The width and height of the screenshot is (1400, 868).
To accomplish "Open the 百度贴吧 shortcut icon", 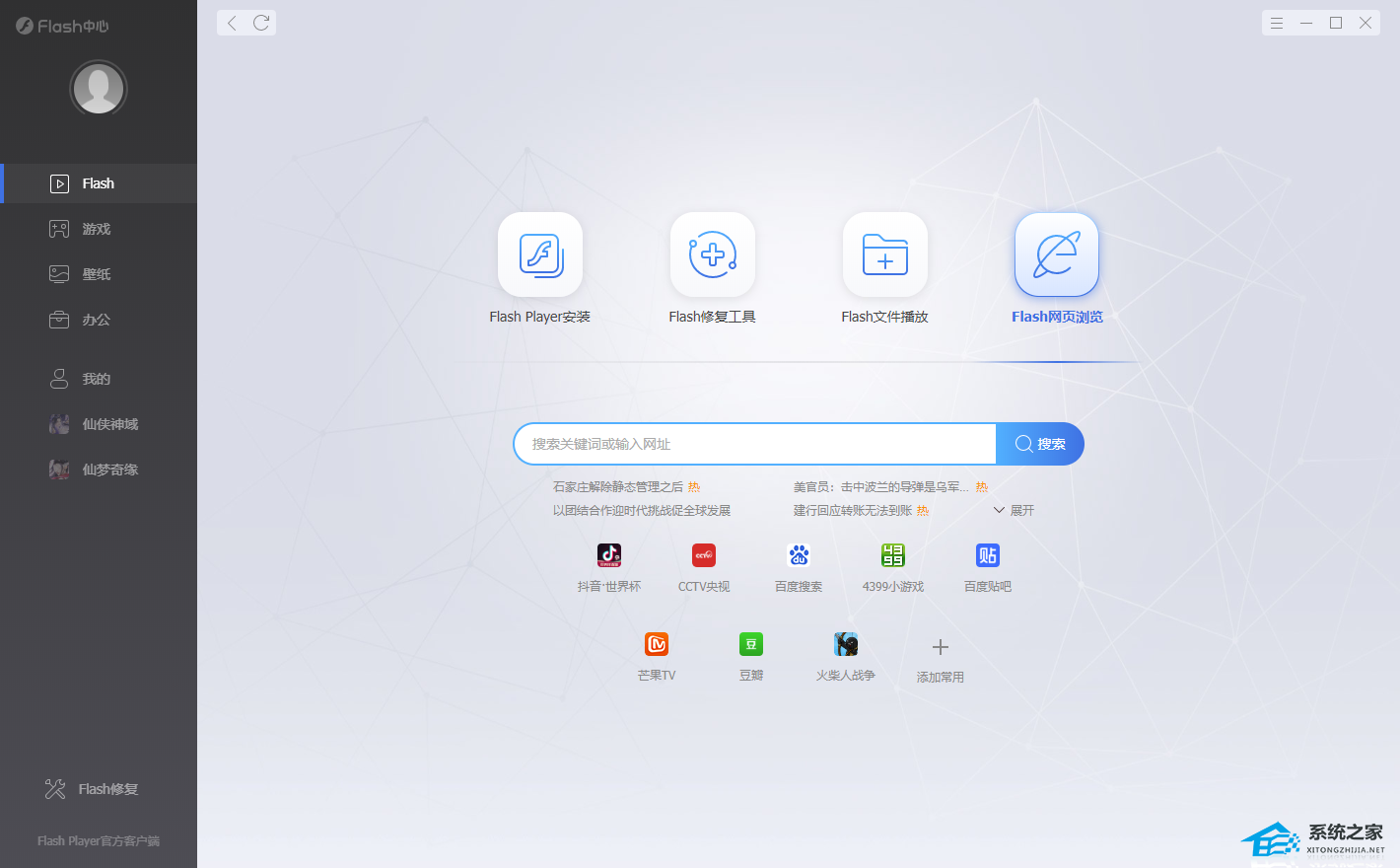I will (x=988, y=555).
